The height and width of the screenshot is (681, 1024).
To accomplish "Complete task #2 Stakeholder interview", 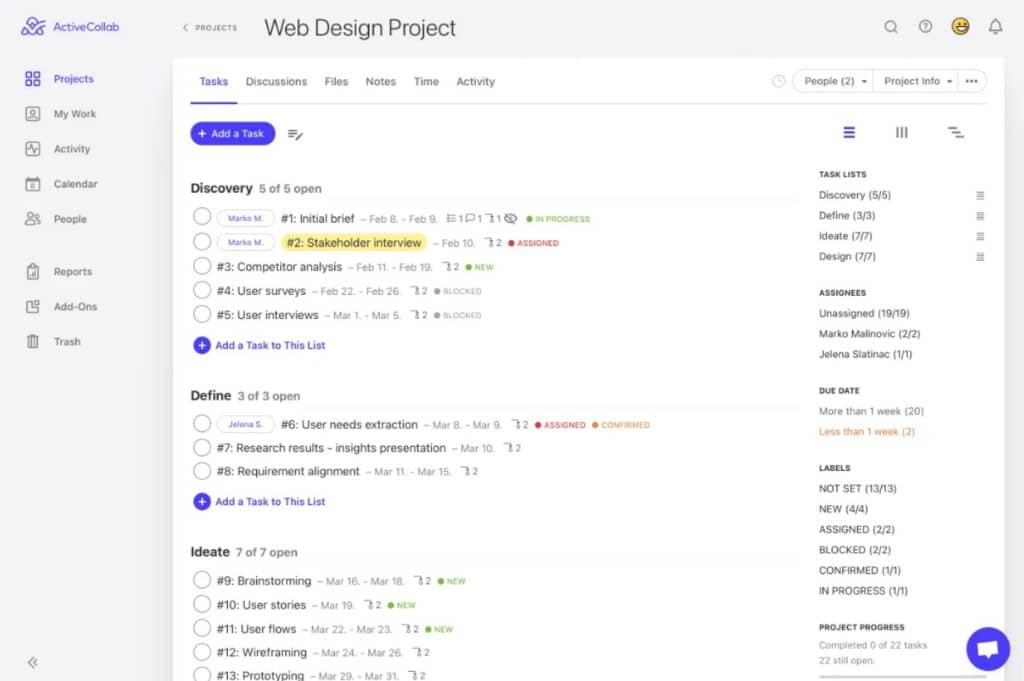I will 202,242.
